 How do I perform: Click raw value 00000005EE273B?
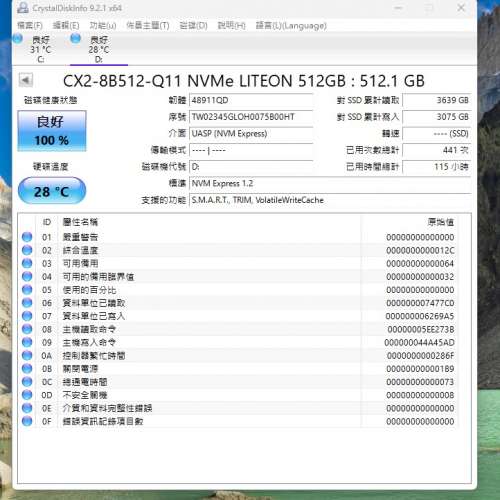[x=421, y=329]
